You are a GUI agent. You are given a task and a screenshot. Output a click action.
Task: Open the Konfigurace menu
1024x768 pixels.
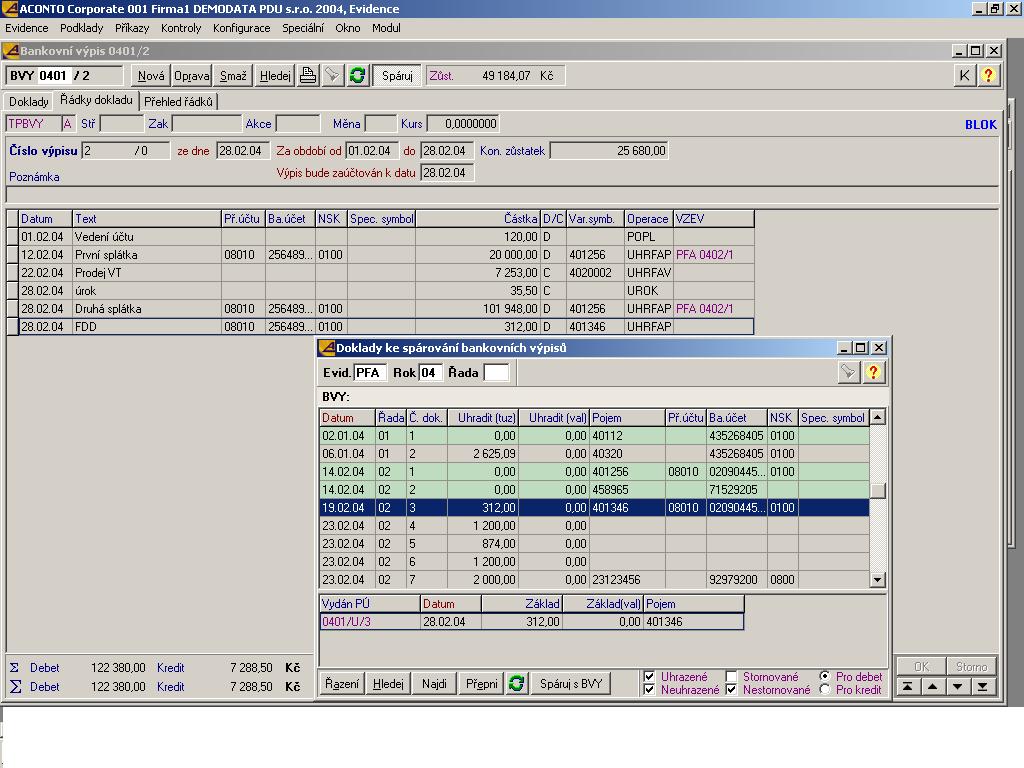tap(241, 28)
